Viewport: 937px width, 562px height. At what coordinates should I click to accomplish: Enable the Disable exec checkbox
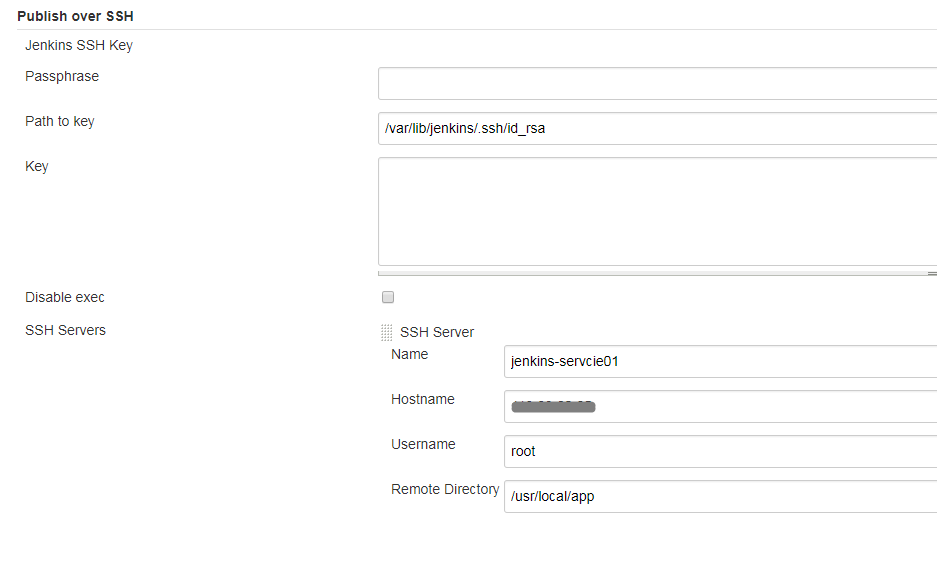(388, 297)
